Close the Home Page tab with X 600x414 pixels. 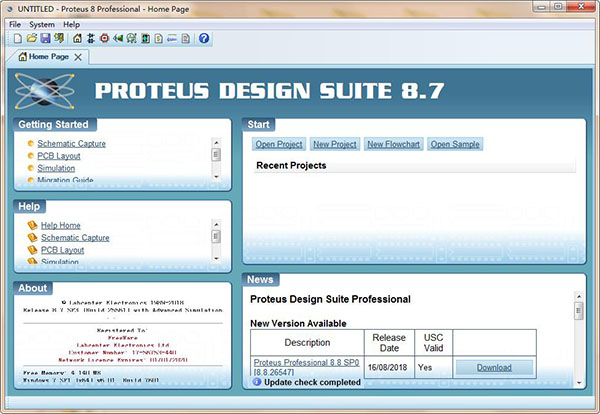(78, 57)
